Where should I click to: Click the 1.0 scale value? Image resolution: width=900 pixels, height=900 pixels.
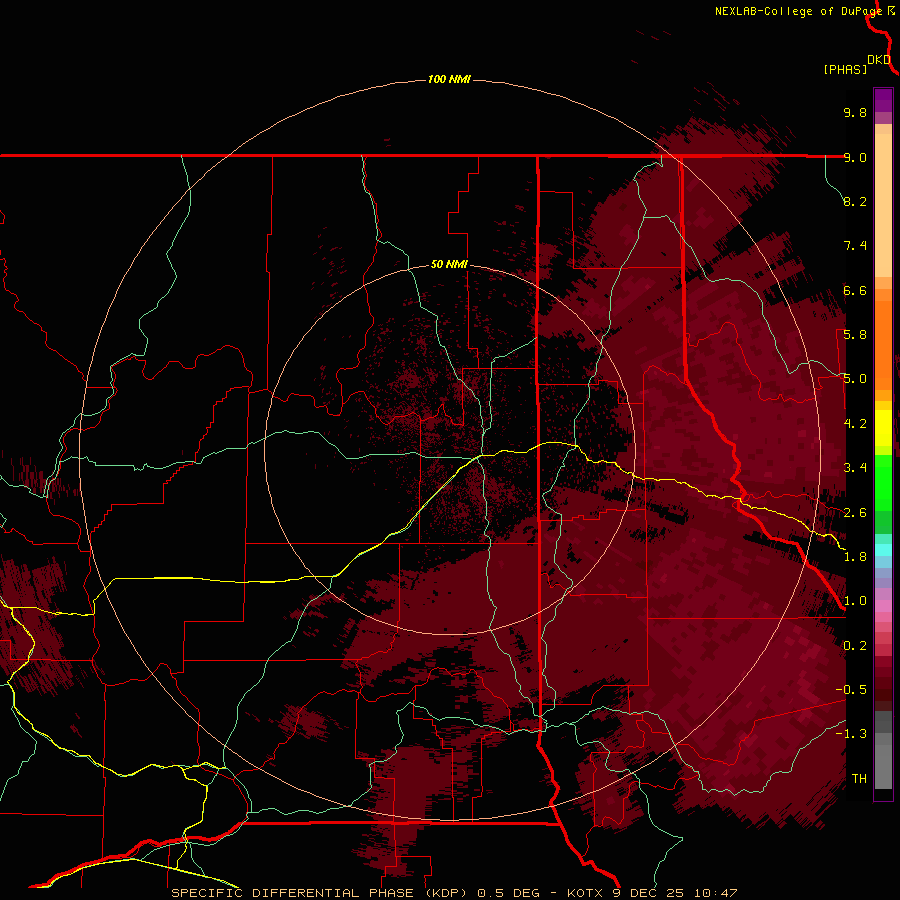pyautogui.click(x=855, y=601)
